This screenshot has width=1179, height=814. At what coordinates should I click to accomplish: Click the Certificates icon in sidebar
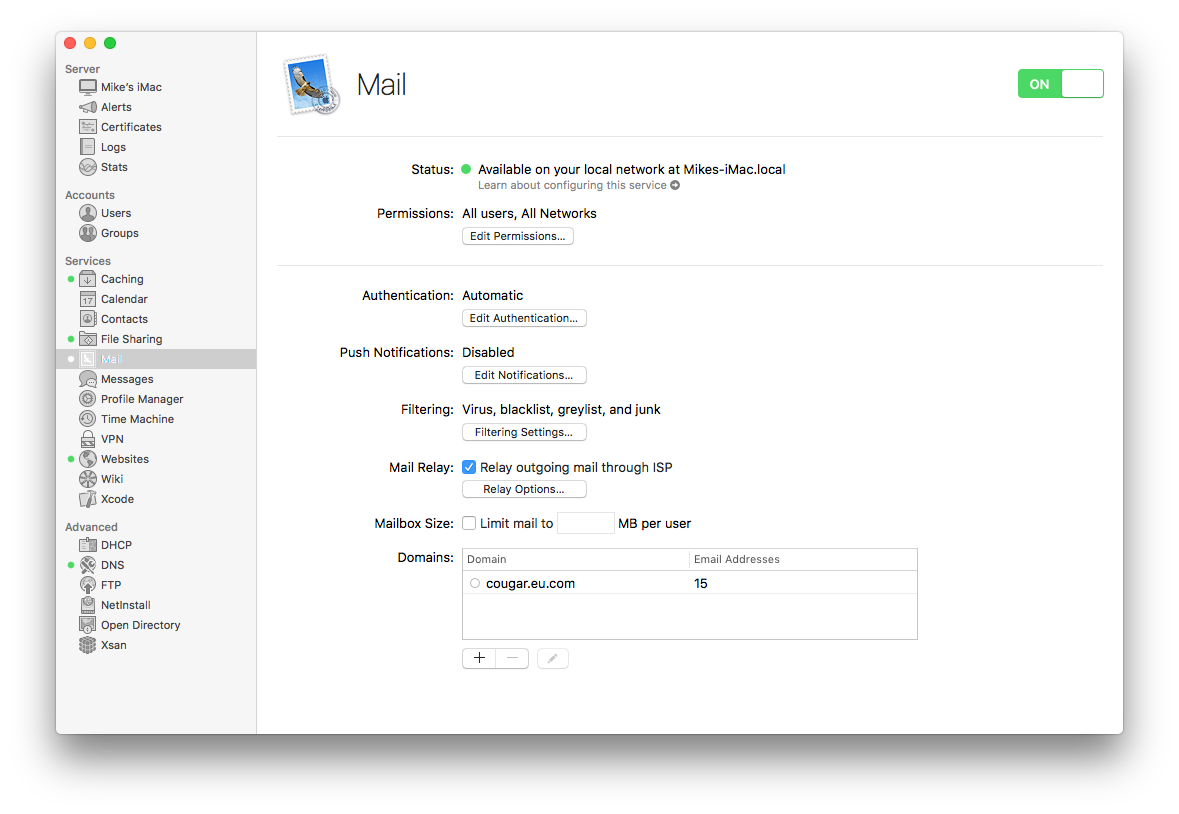88,127
